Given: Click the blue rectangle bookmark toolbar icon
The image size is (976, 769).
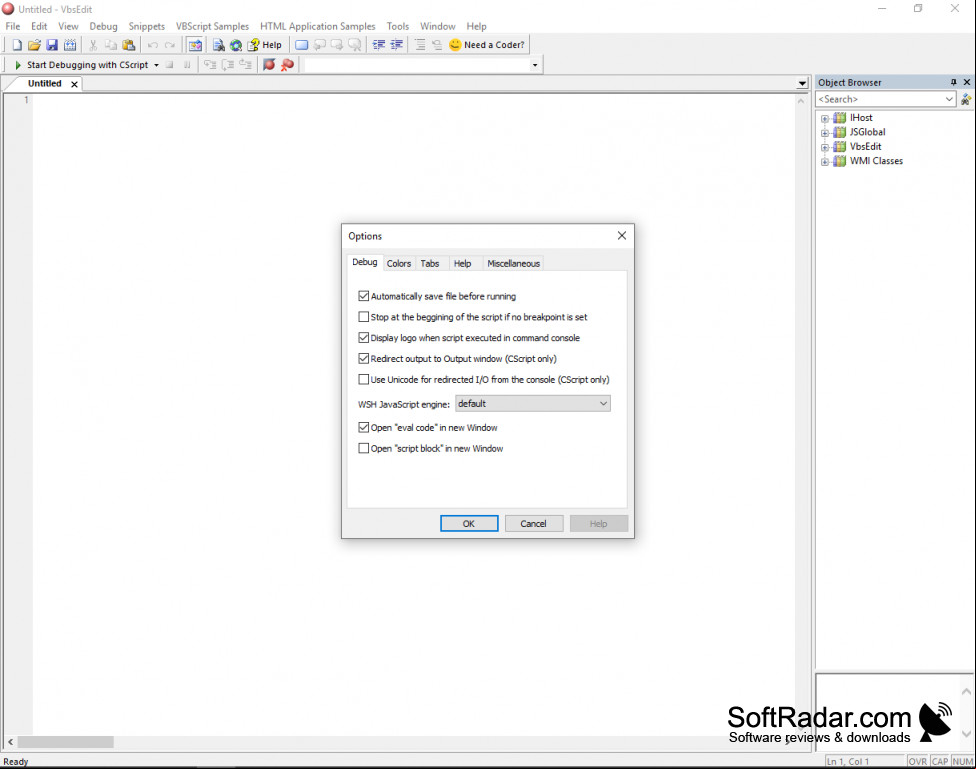Looking at the screenshot, I should pos(301,45).
